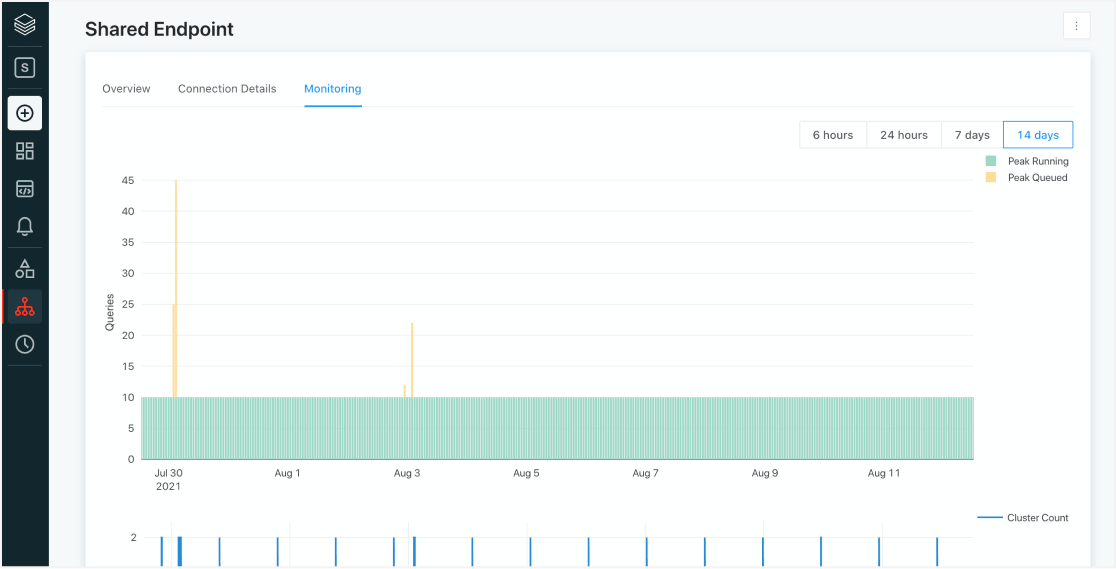This screenshot has height=569, width=1116.
Task: Set time range to 24 hours
Action: pyautogui.click(x=904, y=135)
